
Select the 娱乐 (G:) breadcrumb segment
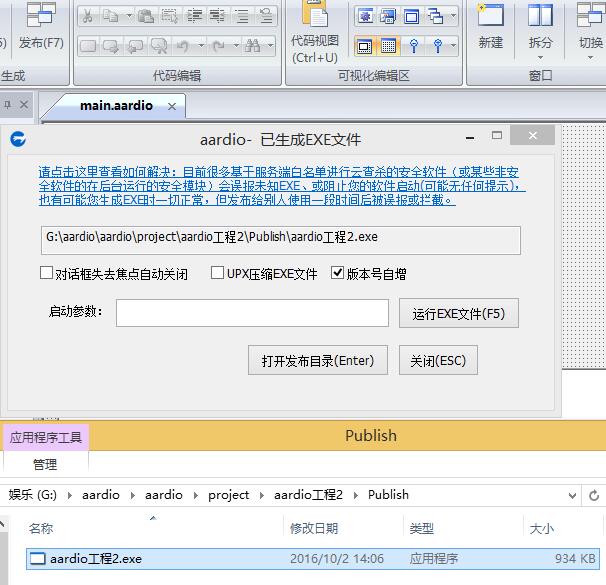(x=32, y=495)
